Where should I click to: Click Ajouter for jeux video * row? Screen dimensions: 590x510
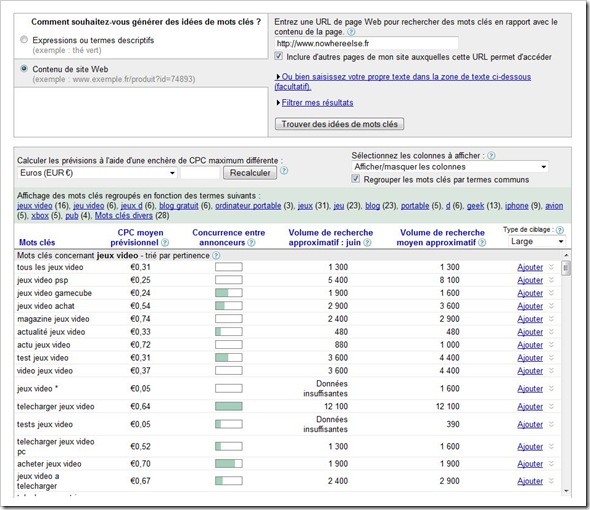point(530,389)
